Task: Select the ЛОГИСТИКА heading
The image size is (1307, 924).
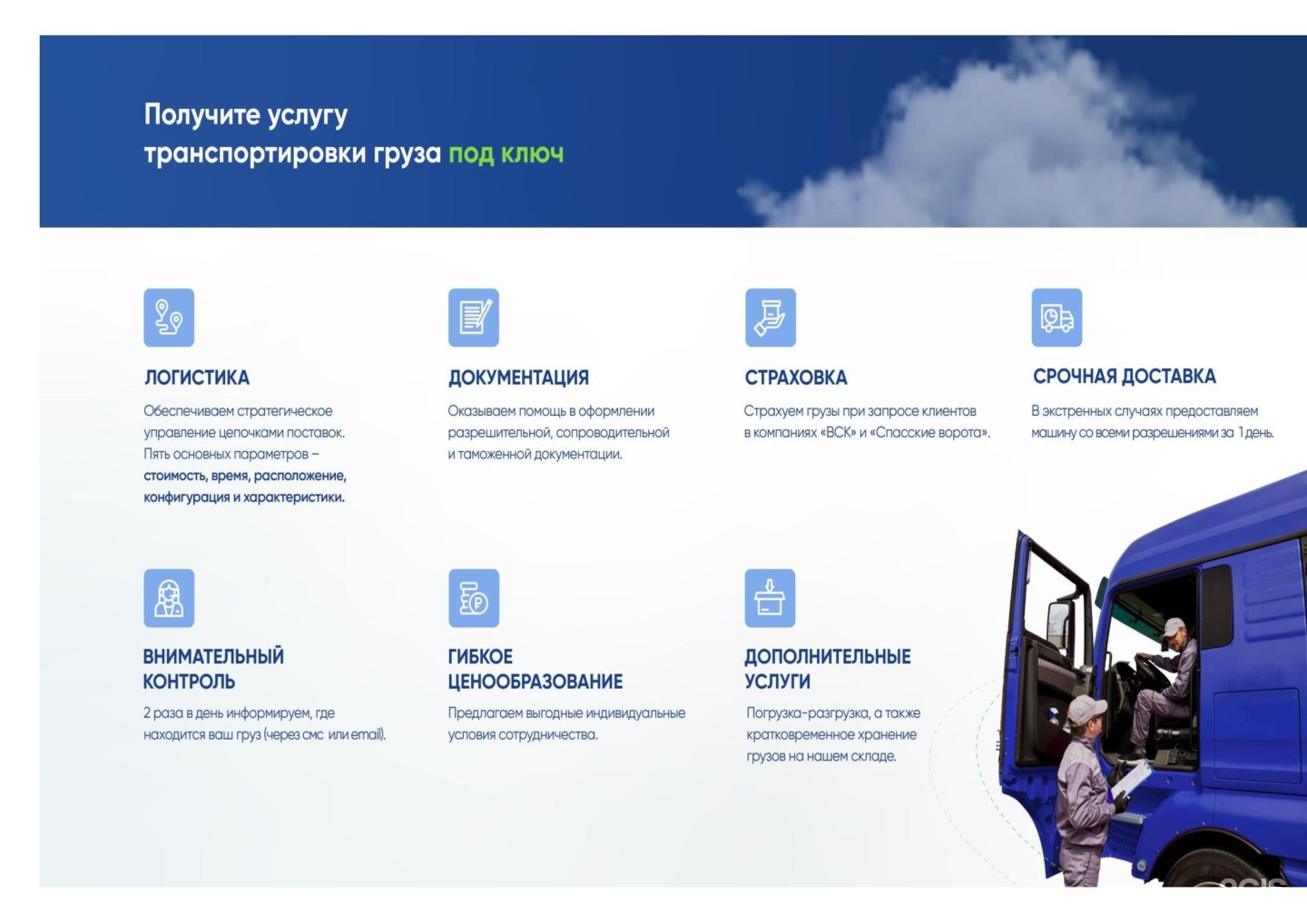Action: pos(197,378)
